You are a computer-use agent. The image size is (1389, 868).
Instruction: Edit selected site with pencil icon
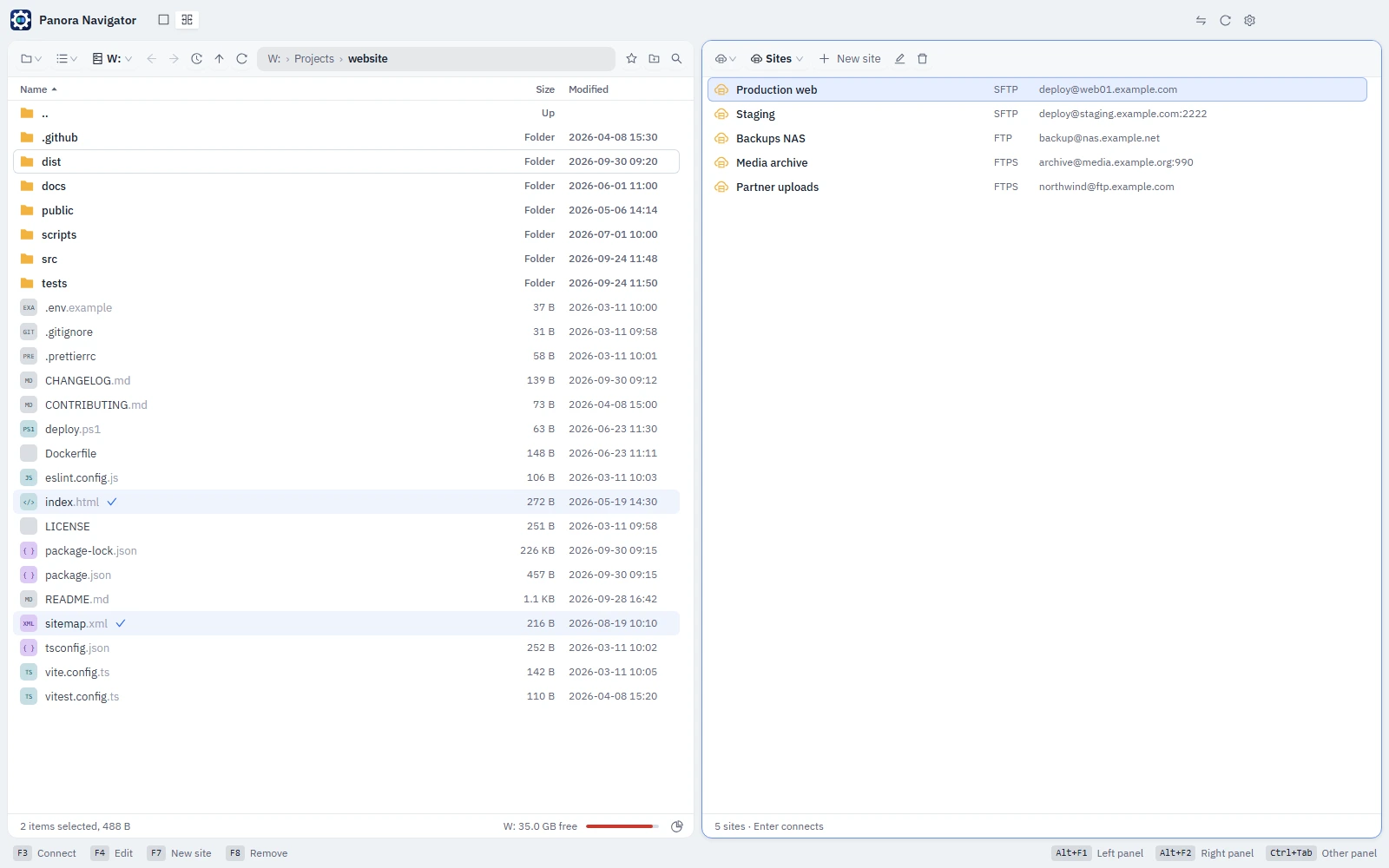click(x=899, y=59)
